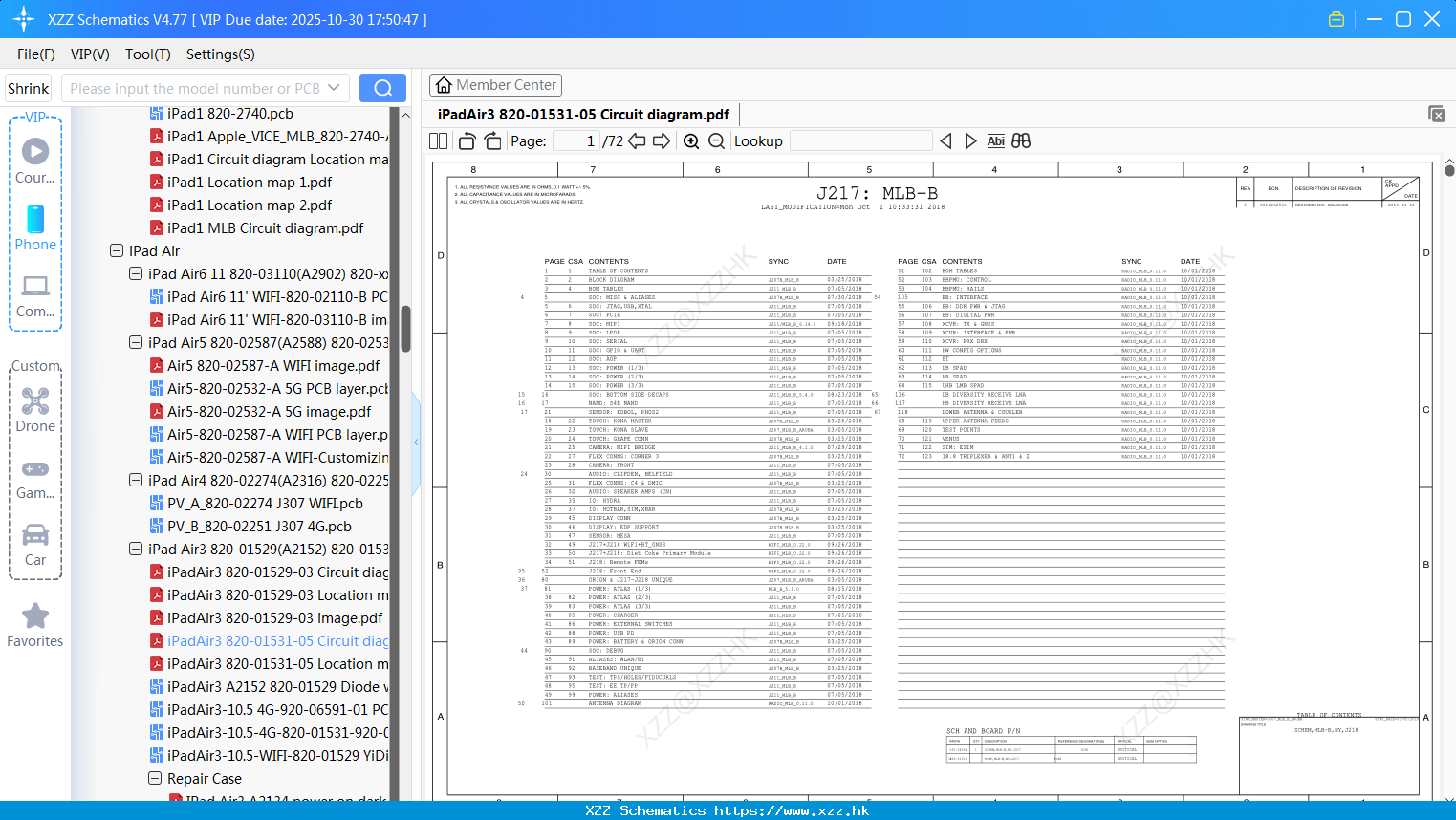Open the File(F) menu
The width and height of the screenshot is (1456, 820).
coord(36,54)
